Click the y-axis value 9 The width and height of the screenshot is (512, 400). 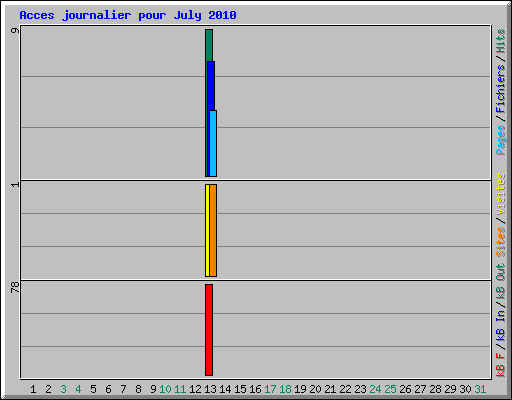tap(15, 31)
